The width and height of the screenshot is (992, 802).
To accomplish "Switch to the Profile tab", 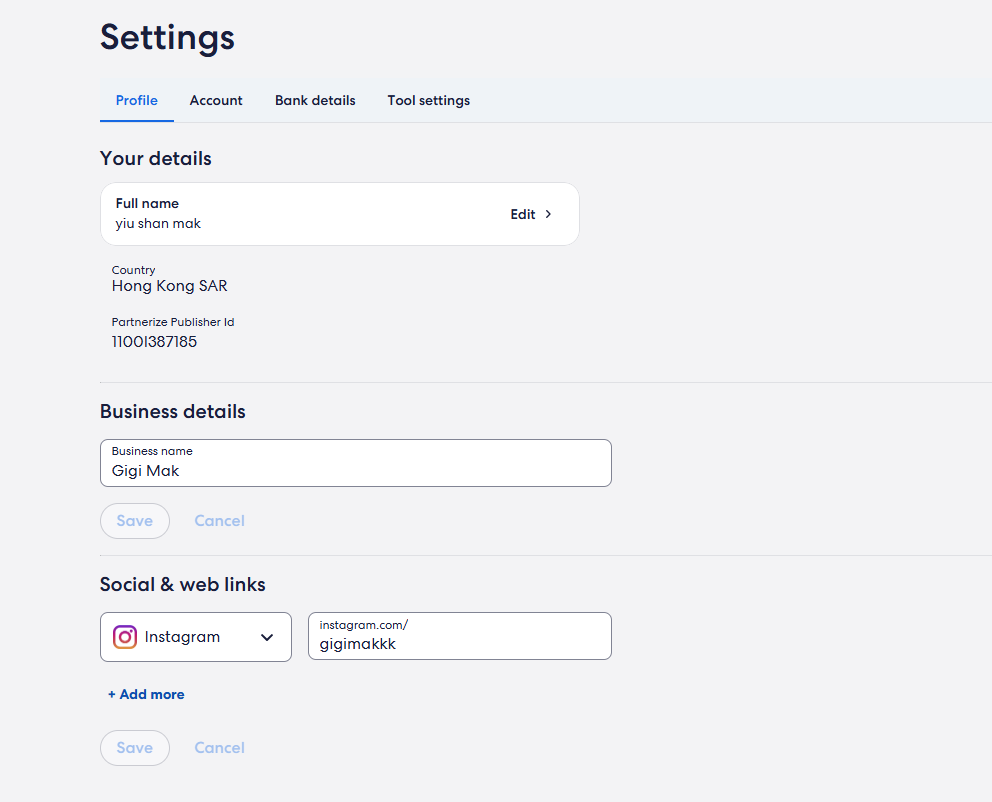I will 137,100.
